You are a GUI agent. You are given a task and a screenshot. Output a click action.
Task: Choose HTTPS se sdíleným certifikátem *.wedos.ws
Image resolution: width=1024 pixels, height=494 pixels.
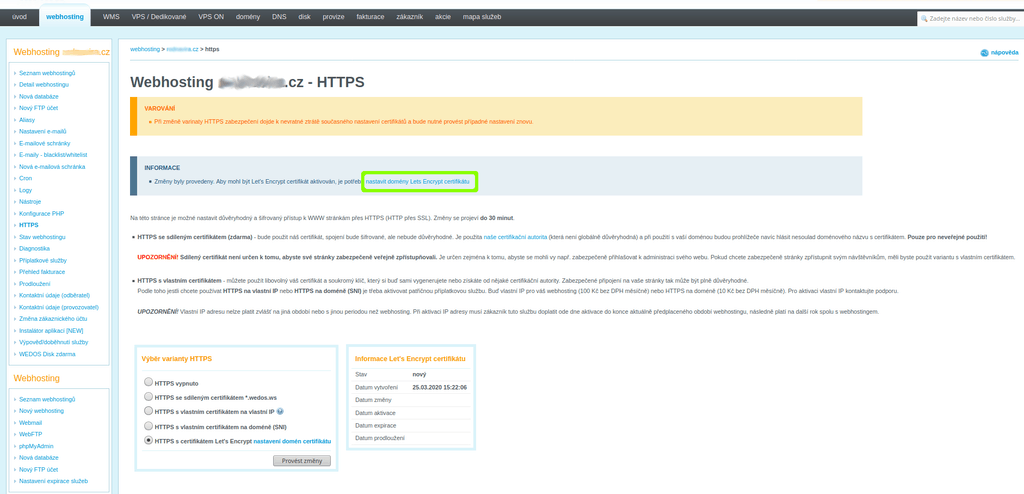[149, 396]
